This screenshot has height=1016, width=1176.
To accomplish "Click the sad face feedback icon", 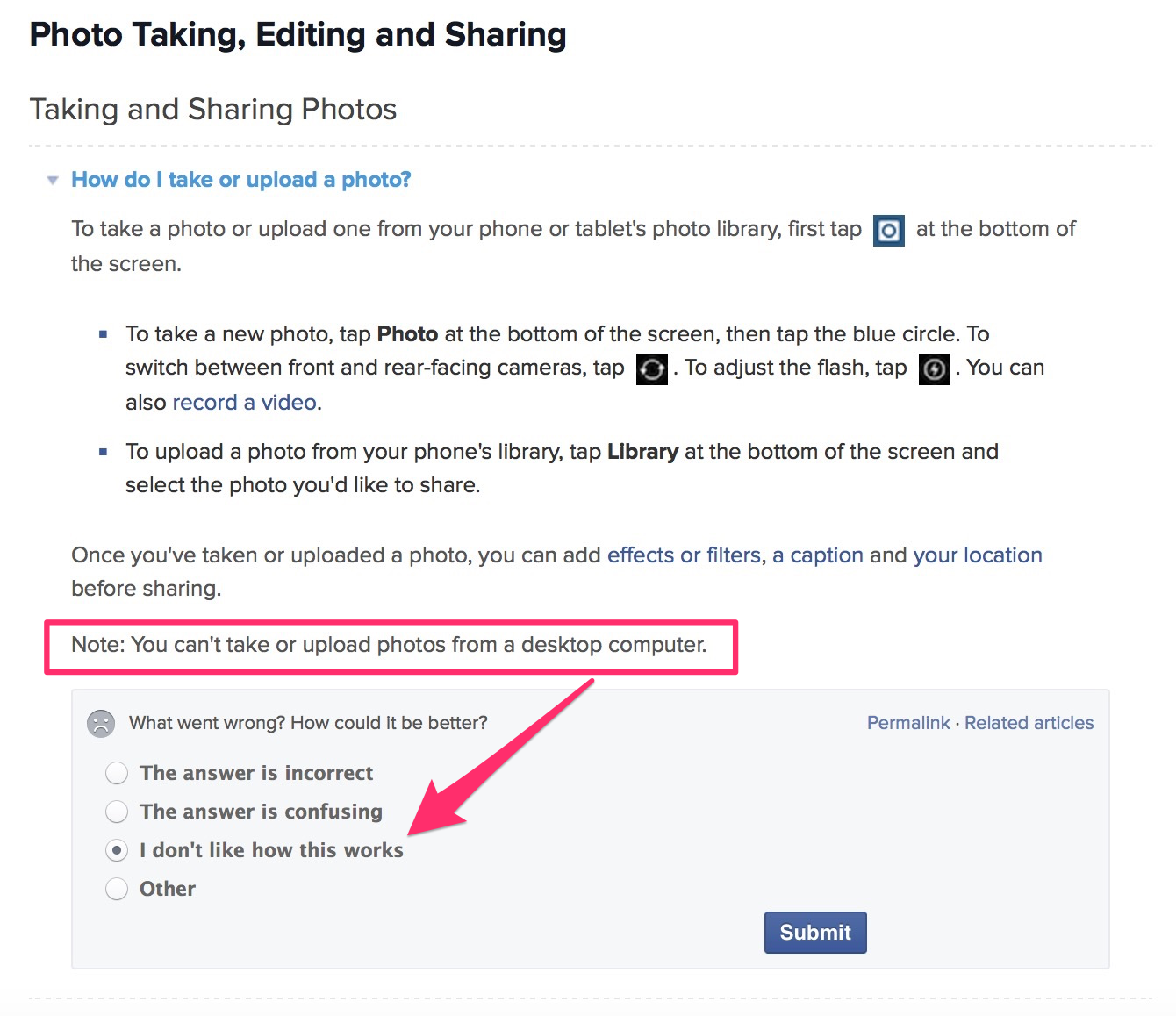I will coord(101,724).
